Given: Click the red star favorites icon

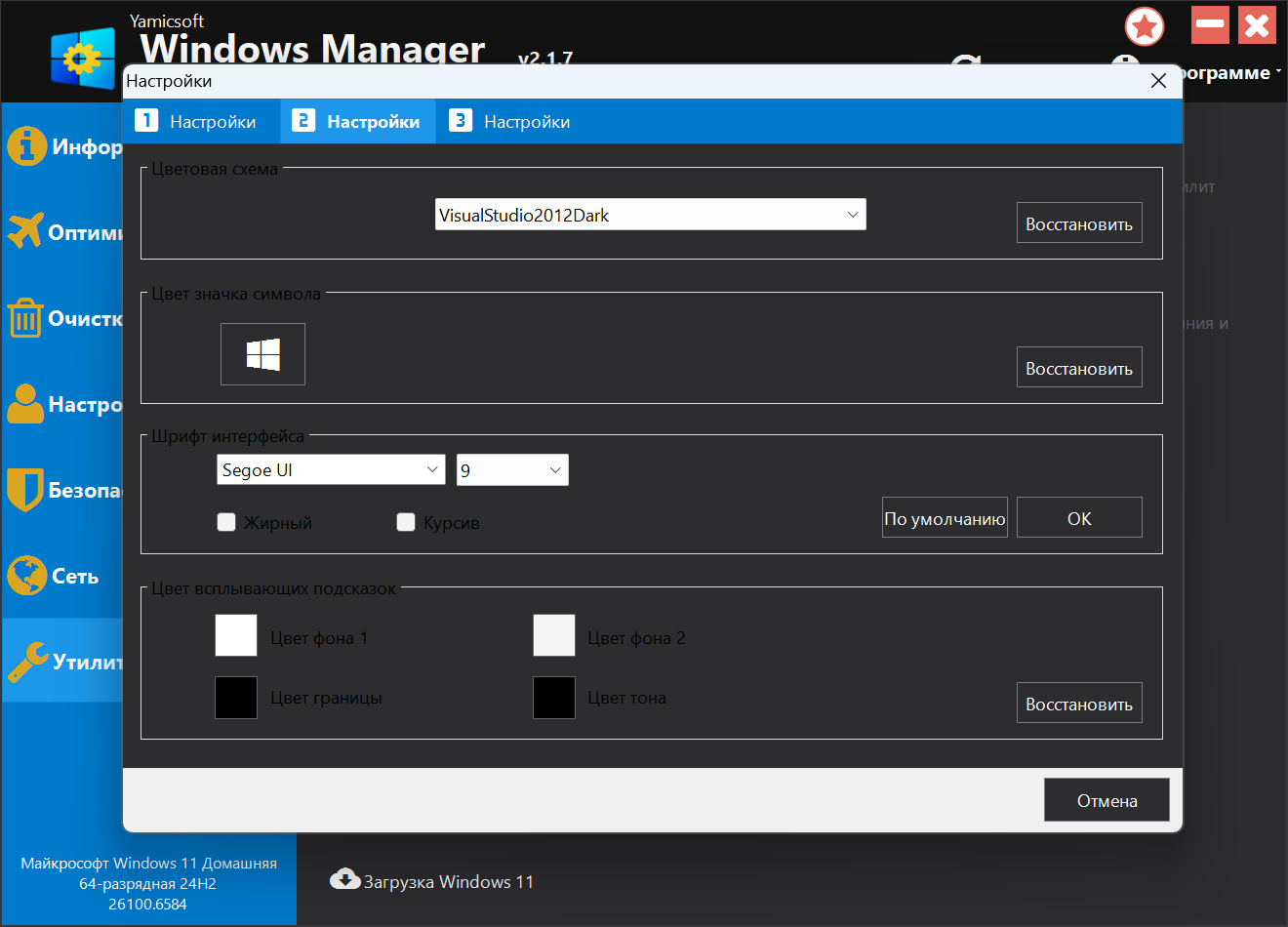Looking at the screenshot, I should coord(1145,26).
